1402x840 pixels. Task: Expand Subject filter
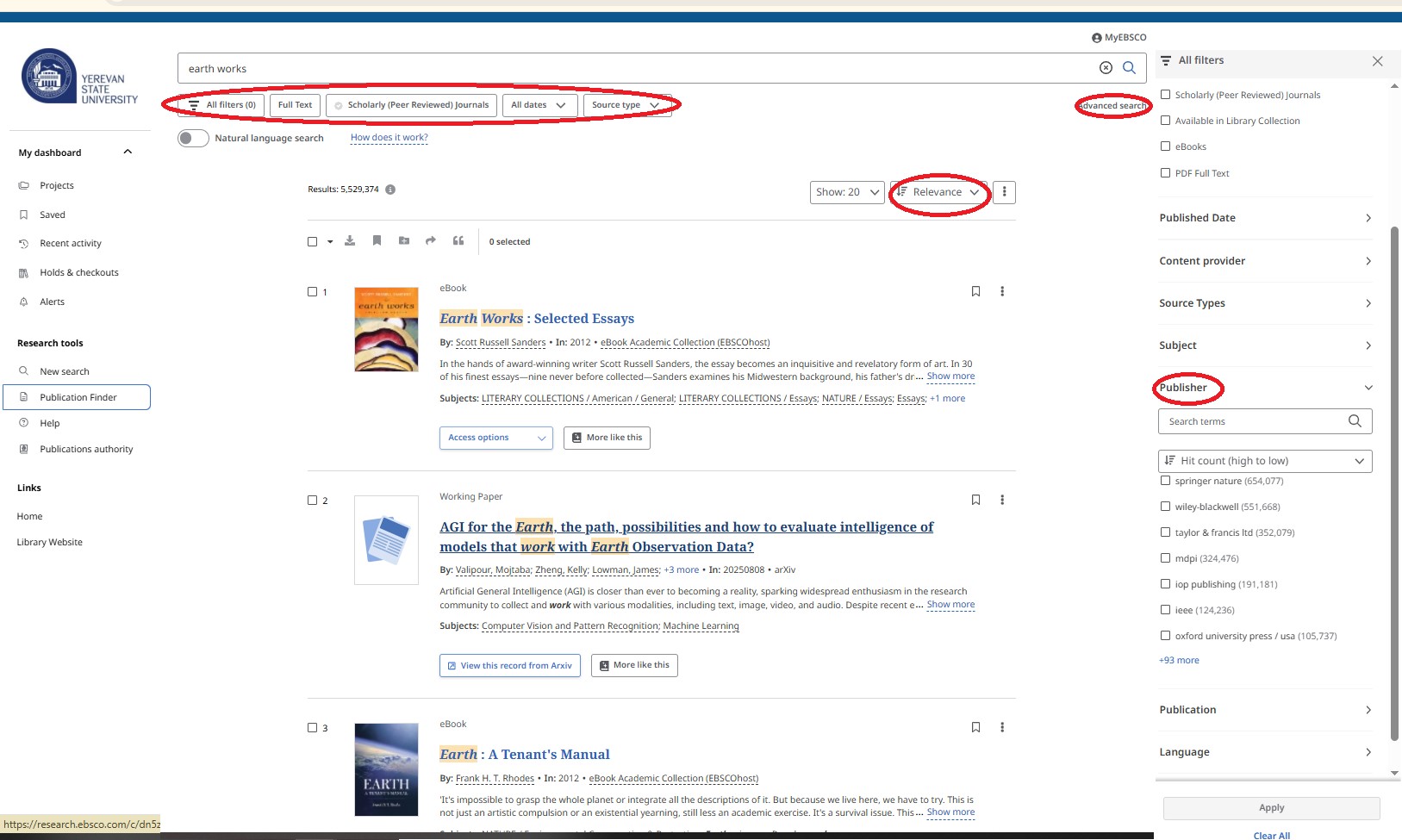coord(1265,345)
